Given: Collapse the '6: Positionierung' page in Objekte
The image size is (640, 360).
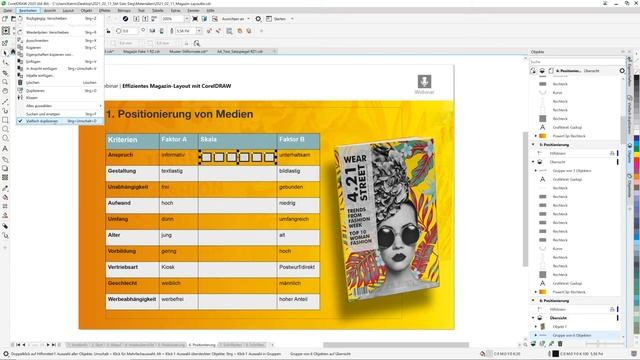Looking at the screenshot, I should (533, 300).
